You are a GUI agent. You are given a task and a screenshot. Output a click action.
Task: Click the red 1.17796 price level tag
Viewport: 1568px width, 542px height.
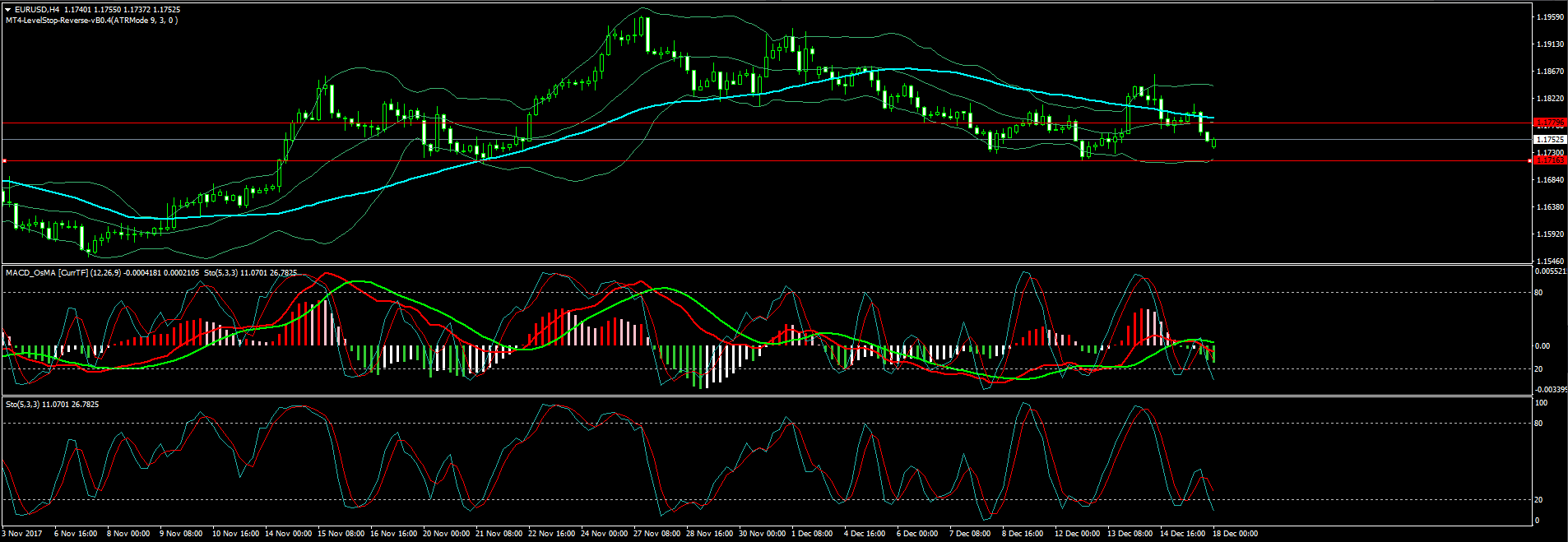click(x=1550, y=123)
